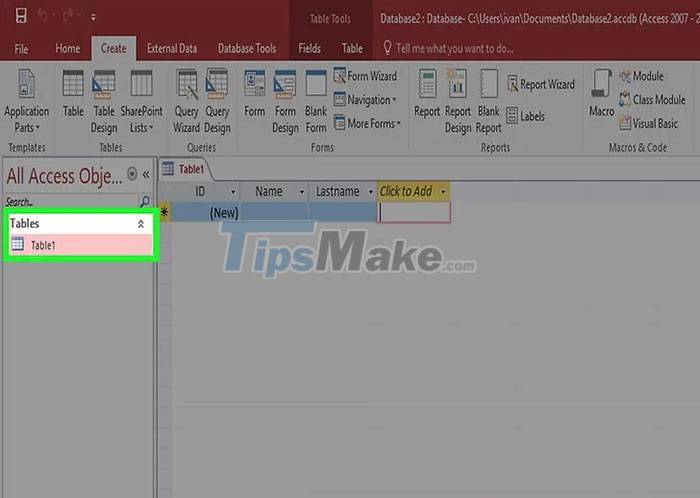The image size is (700, 498).
Task: Click the Labels button
Action: coord(525,116)
